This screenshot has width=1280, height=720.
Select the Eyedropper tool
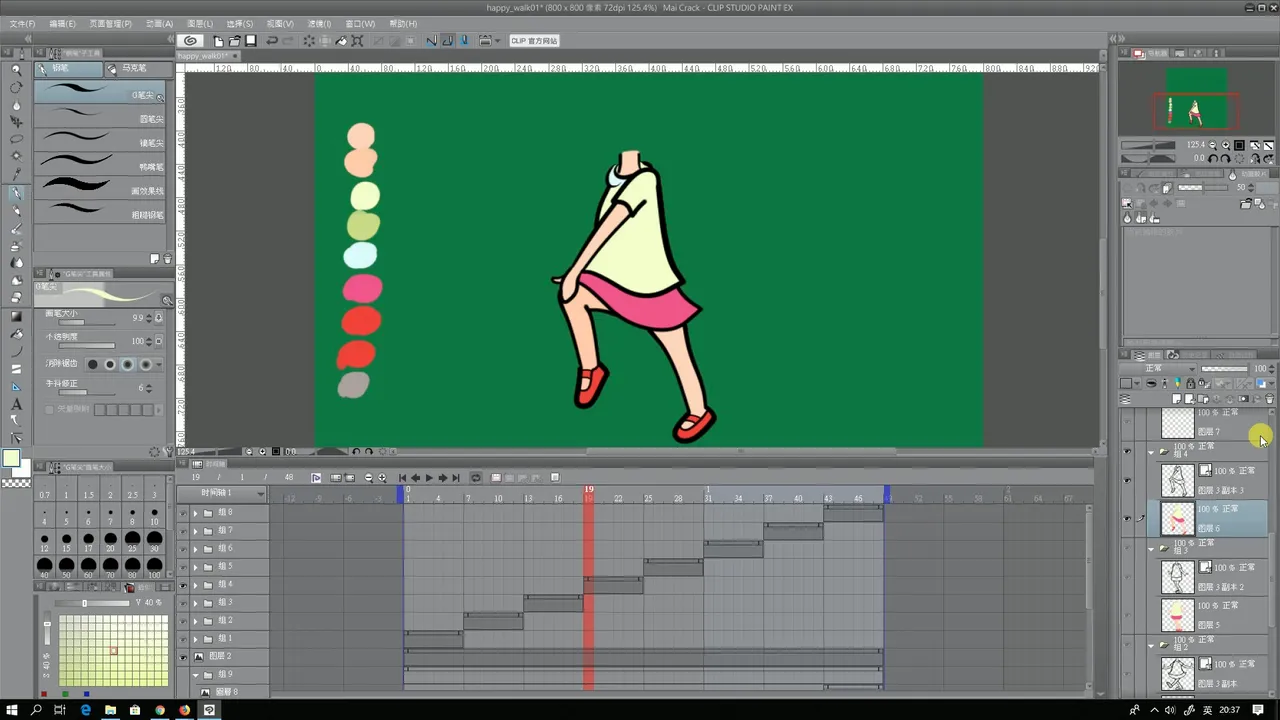16,174
